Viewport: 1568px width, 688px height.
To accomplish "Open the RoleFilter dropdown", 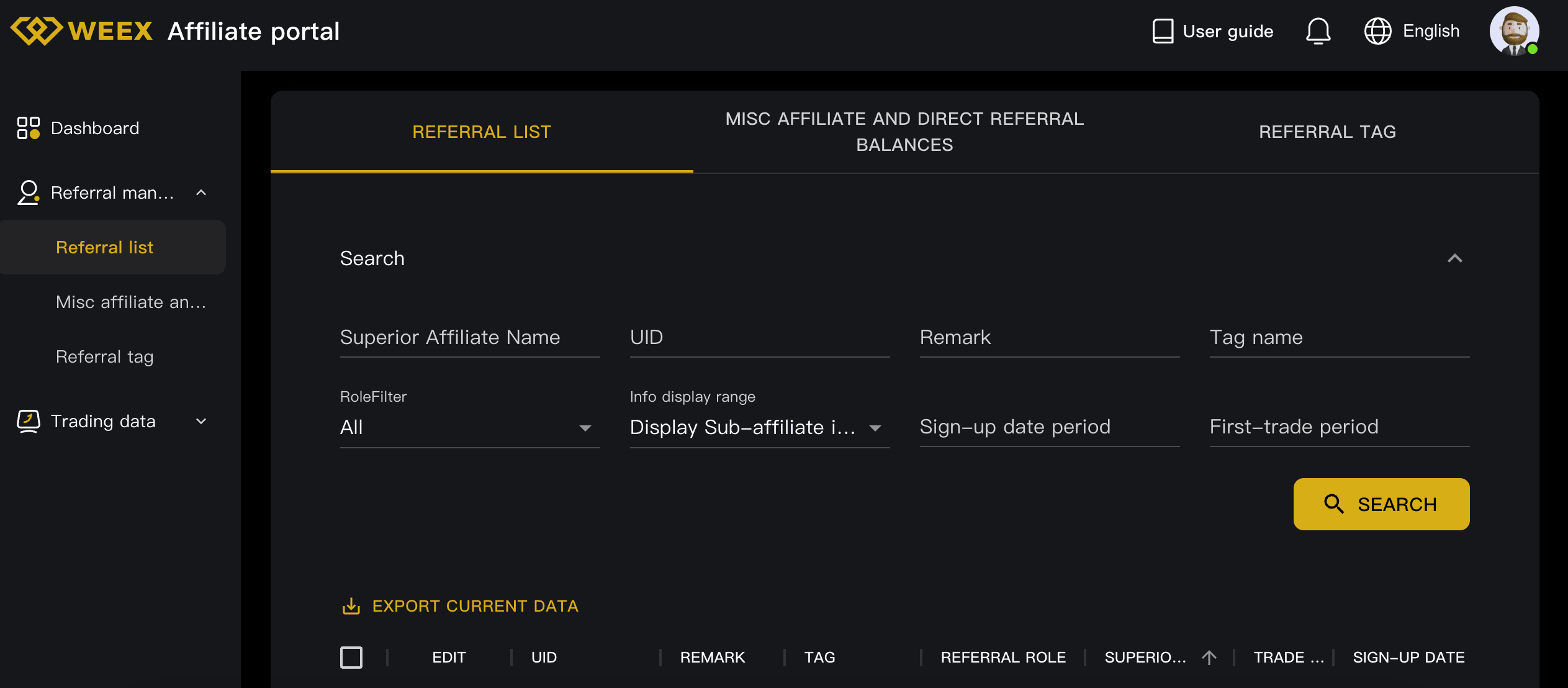I will [x=469, y=427].
